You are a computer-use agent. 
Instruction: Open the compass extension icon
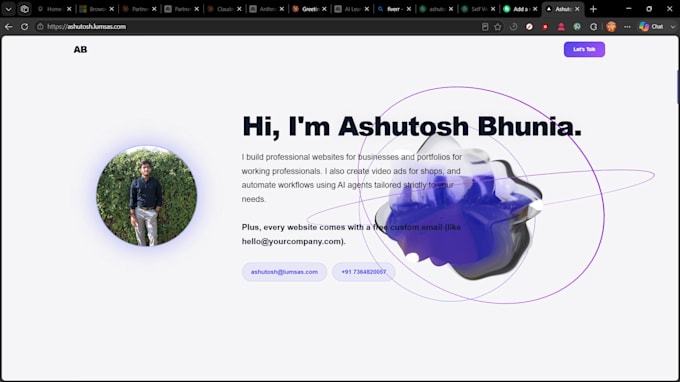point(529,26)
